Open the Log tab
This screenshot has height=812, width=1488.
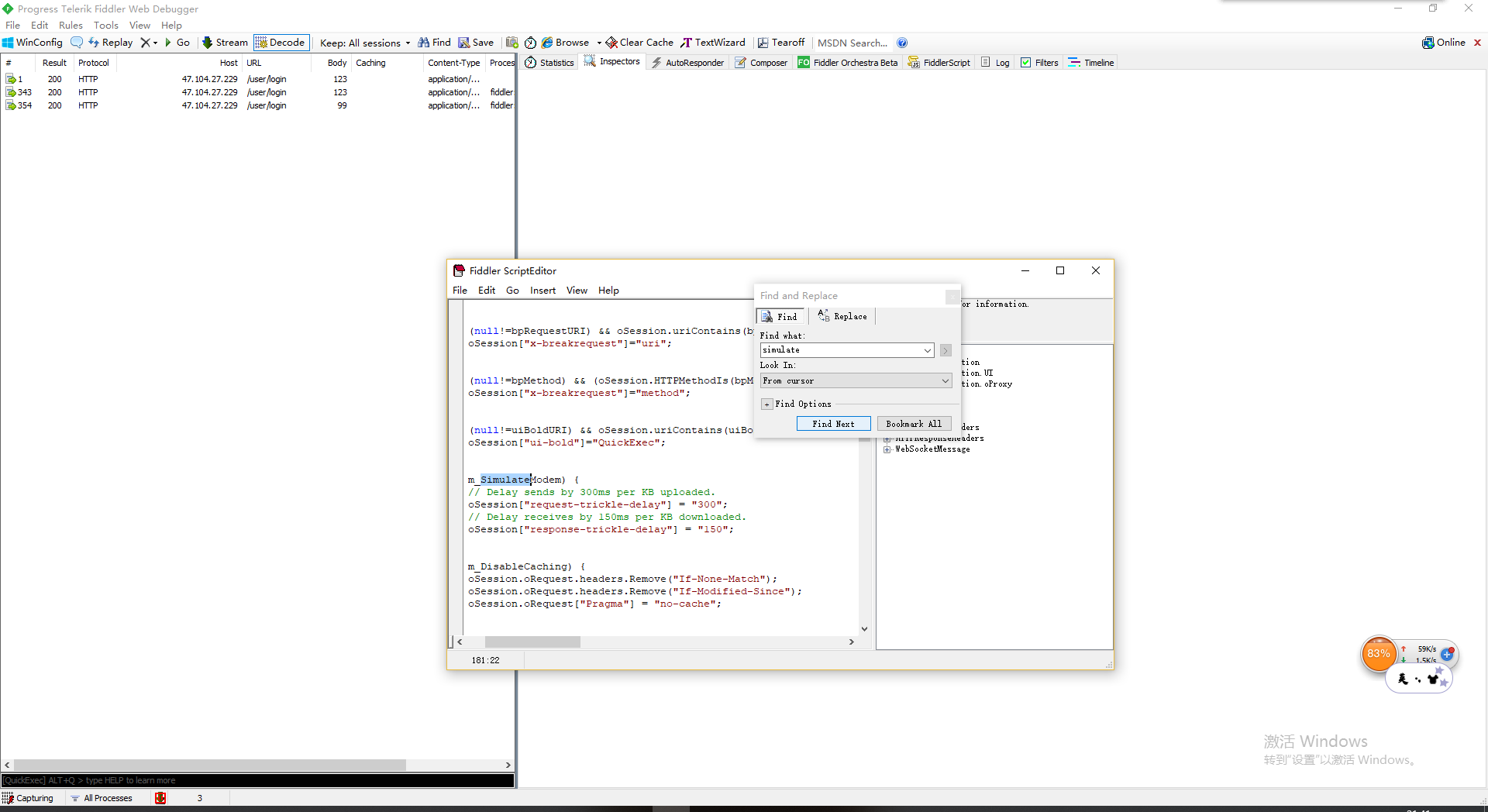click(x=996, y=63)
